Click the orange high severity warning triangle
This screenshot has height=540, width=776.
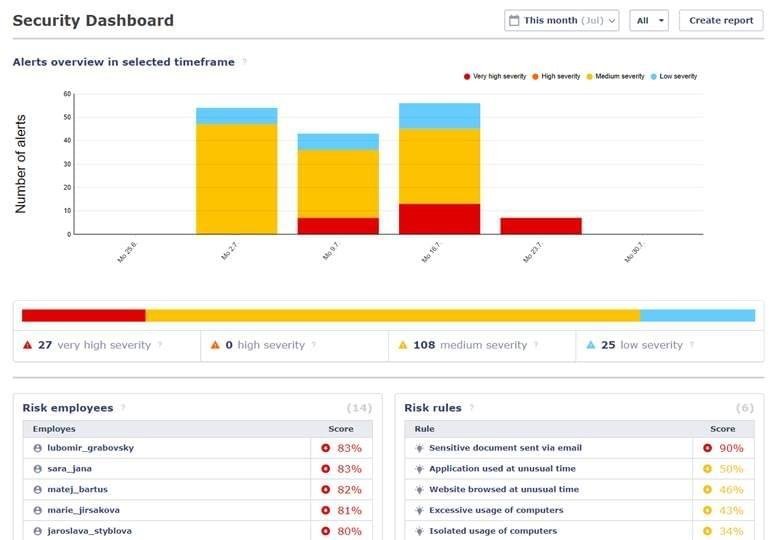215,345
